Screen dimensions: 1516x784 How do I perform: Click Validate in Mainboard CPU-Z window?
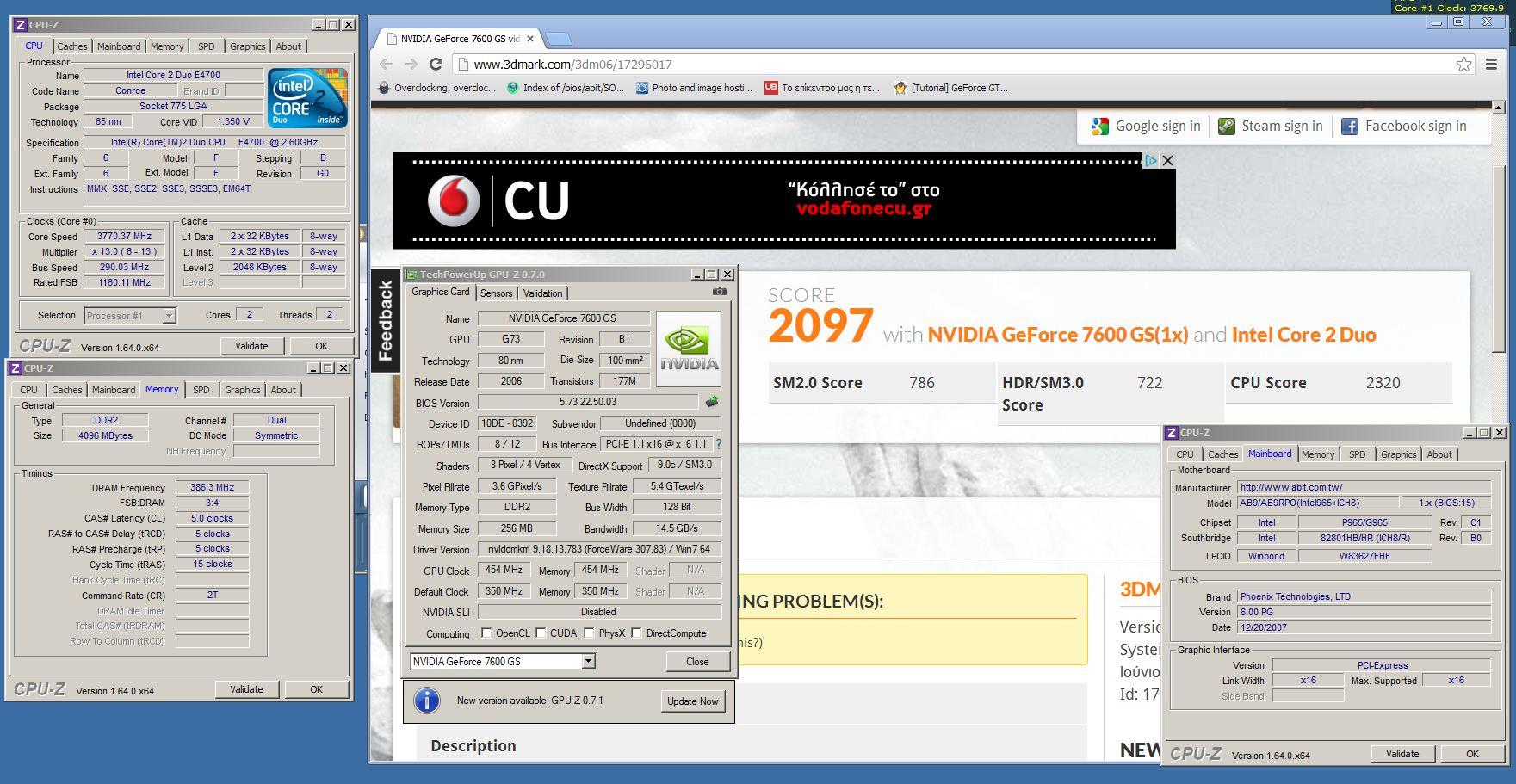coord(1402,754)
